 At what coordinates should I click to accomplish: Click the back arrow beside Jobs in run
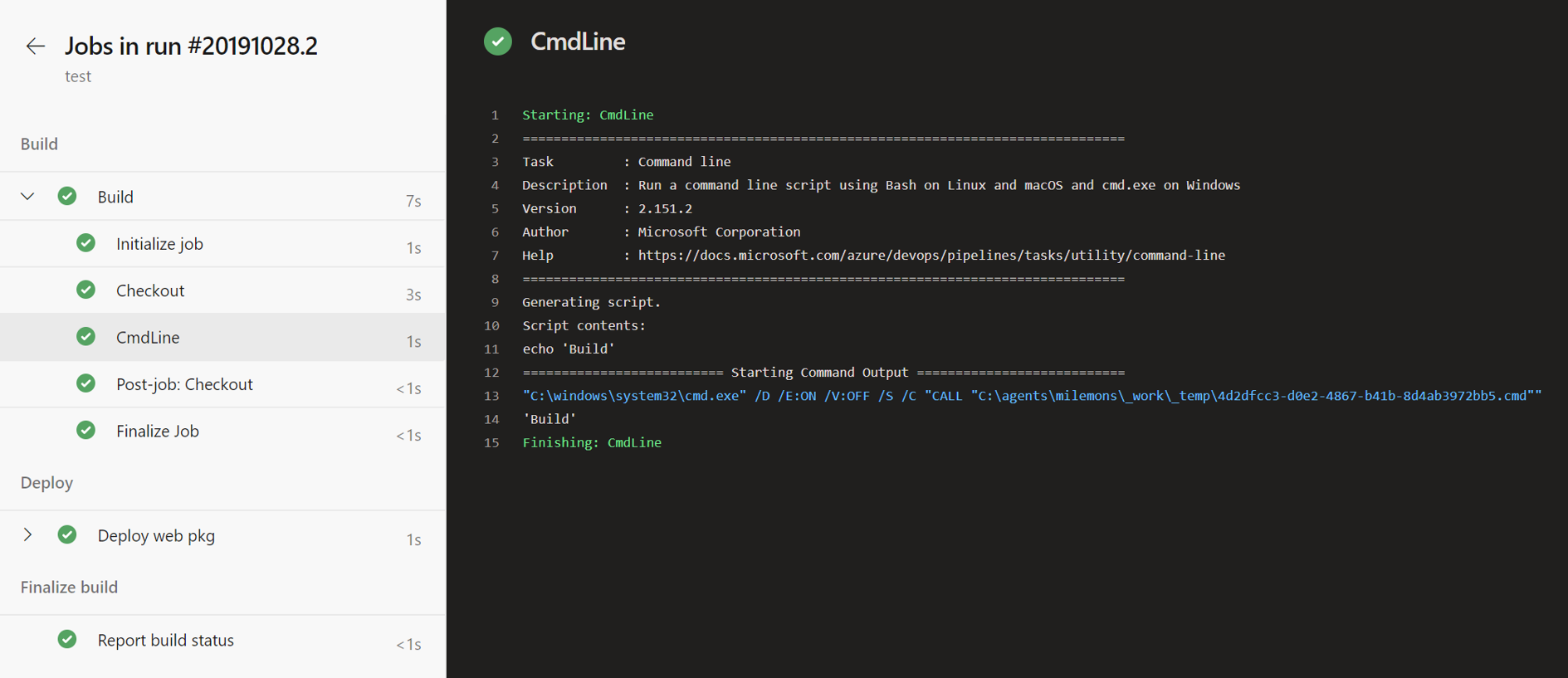tap(35, 46)
